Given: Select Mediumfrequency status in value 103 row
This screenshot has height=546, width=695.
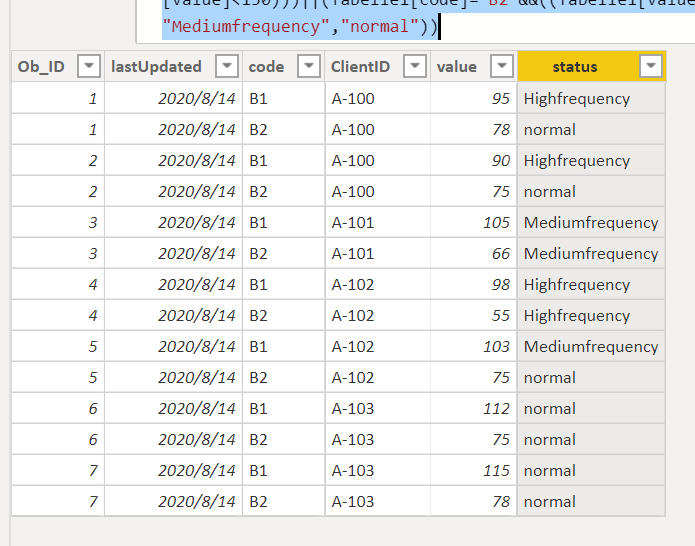Looking at the screenshot, I should (591, 347).
